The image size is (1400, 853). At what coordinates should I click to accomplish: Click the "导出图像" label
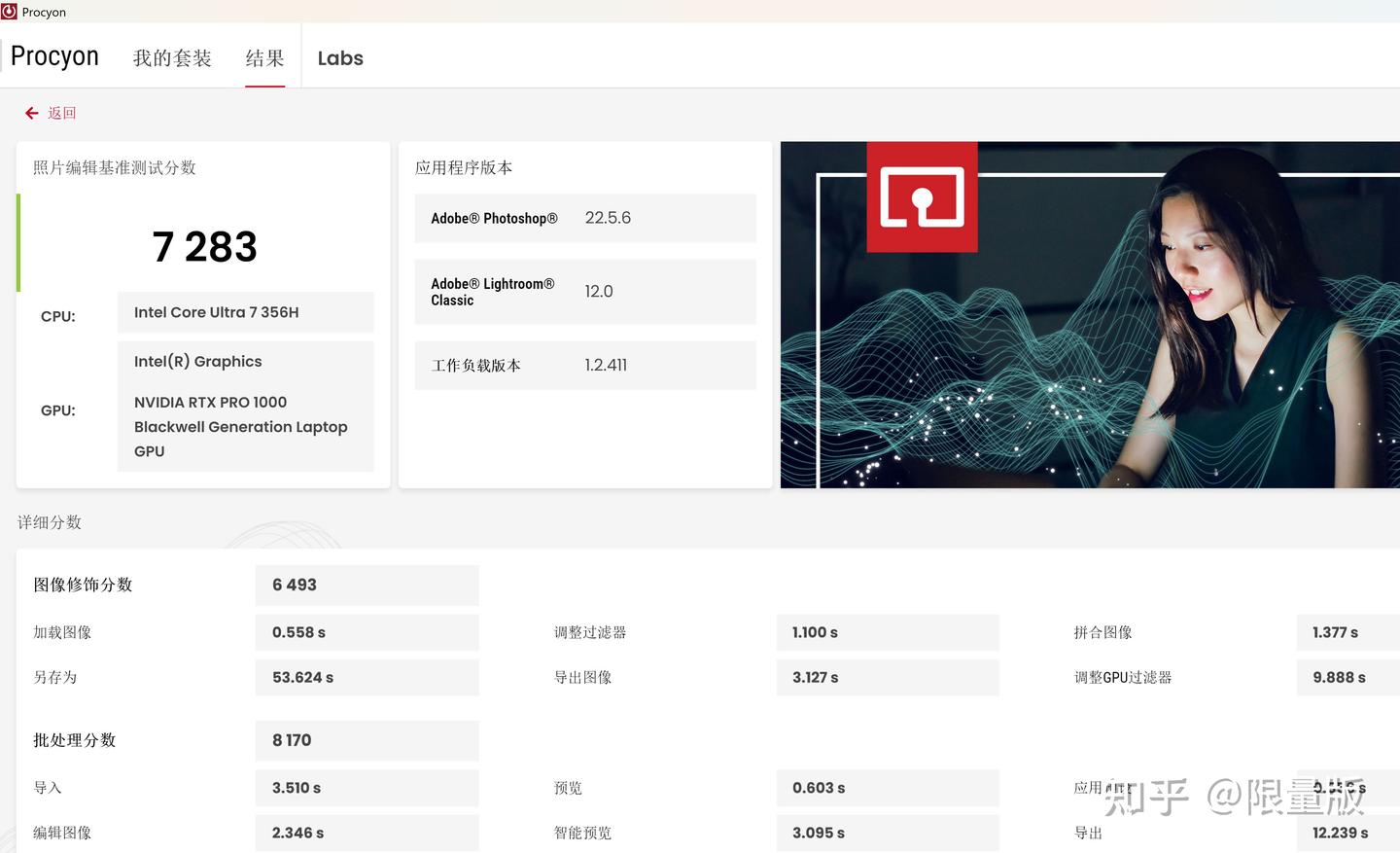[x=583, y=677]
